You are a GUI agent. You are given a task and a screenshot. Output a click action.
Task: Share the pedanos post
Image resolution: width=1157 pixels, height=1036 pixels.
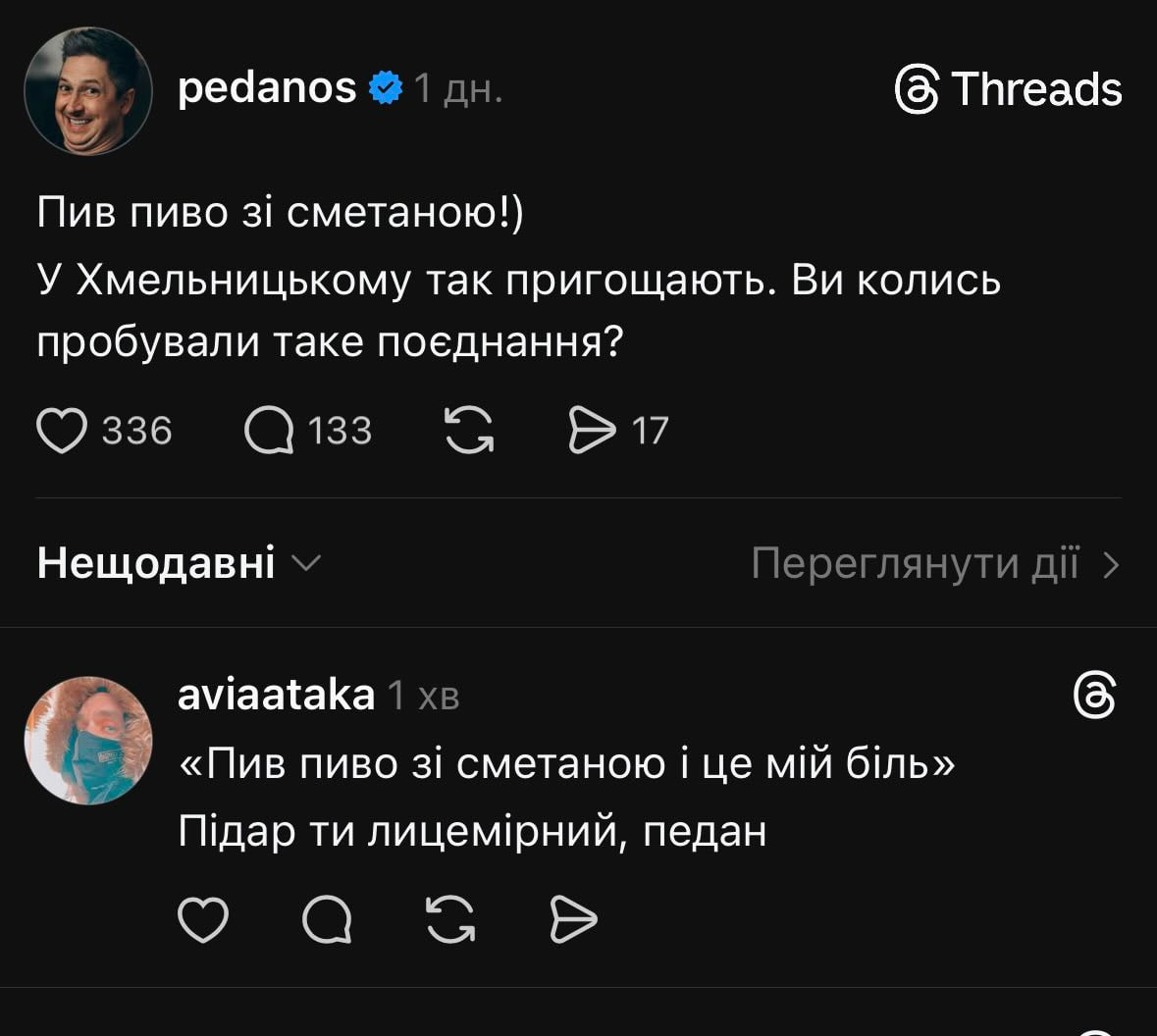click(595, 429)
